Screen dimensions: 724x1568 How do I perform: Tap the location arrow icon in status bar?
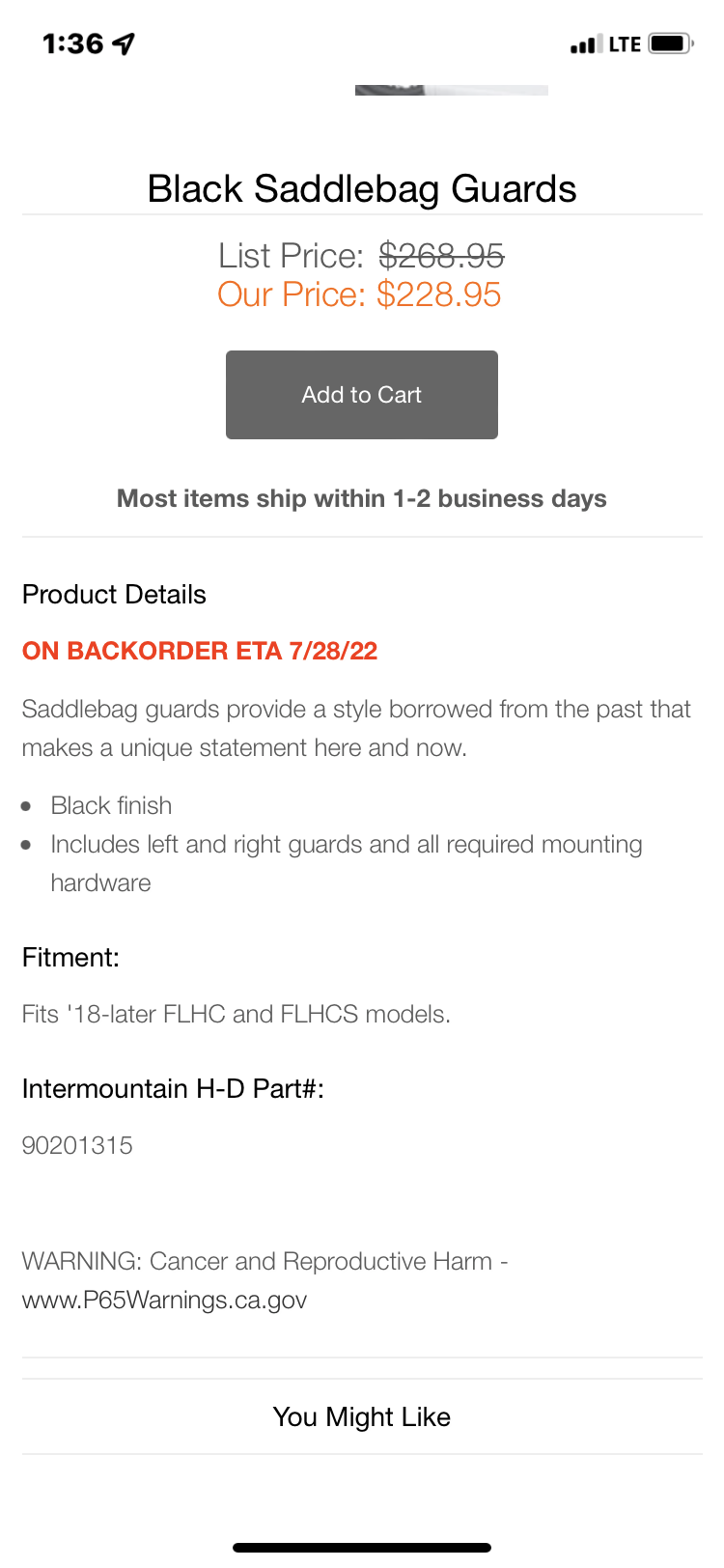tap(124, 43)
